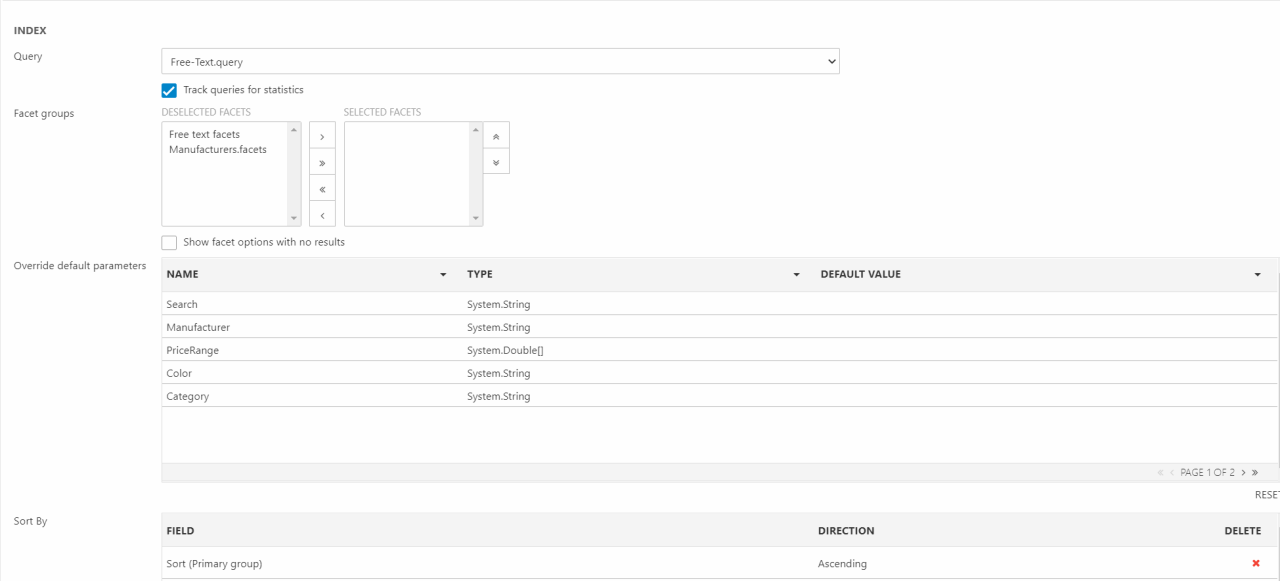Click Ascending direction in Sort By

pos(842,563)
